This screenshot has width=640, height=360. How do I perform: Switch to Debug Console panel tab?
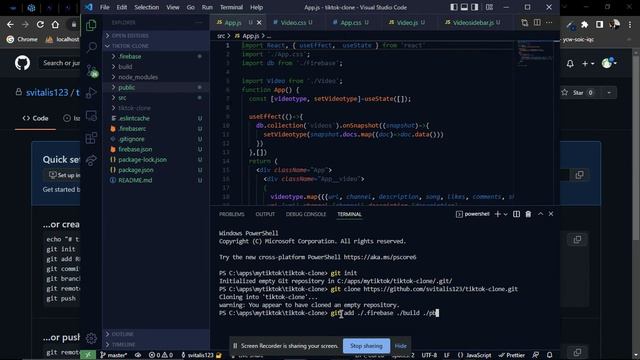(x=306, y=214)
